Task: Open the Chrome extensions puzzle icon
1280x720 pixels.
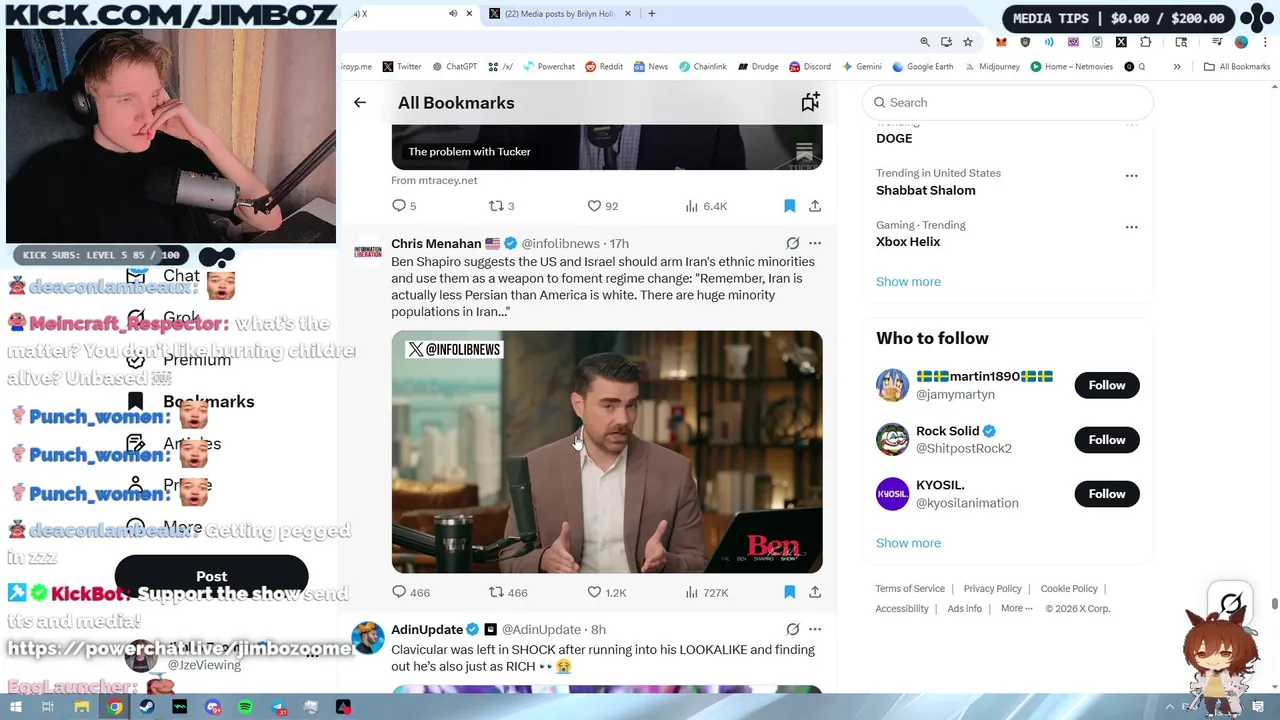Action: click(x=1146, y=42)
